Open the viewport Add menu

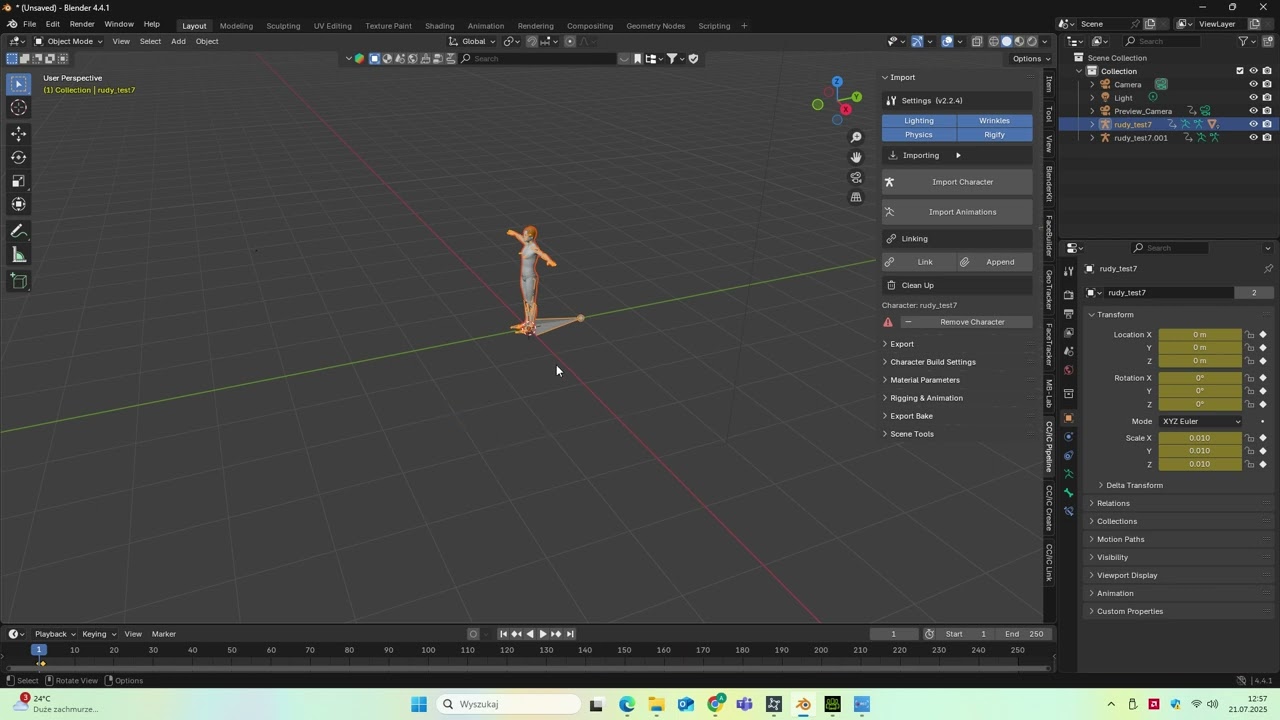tap(178, 41)
